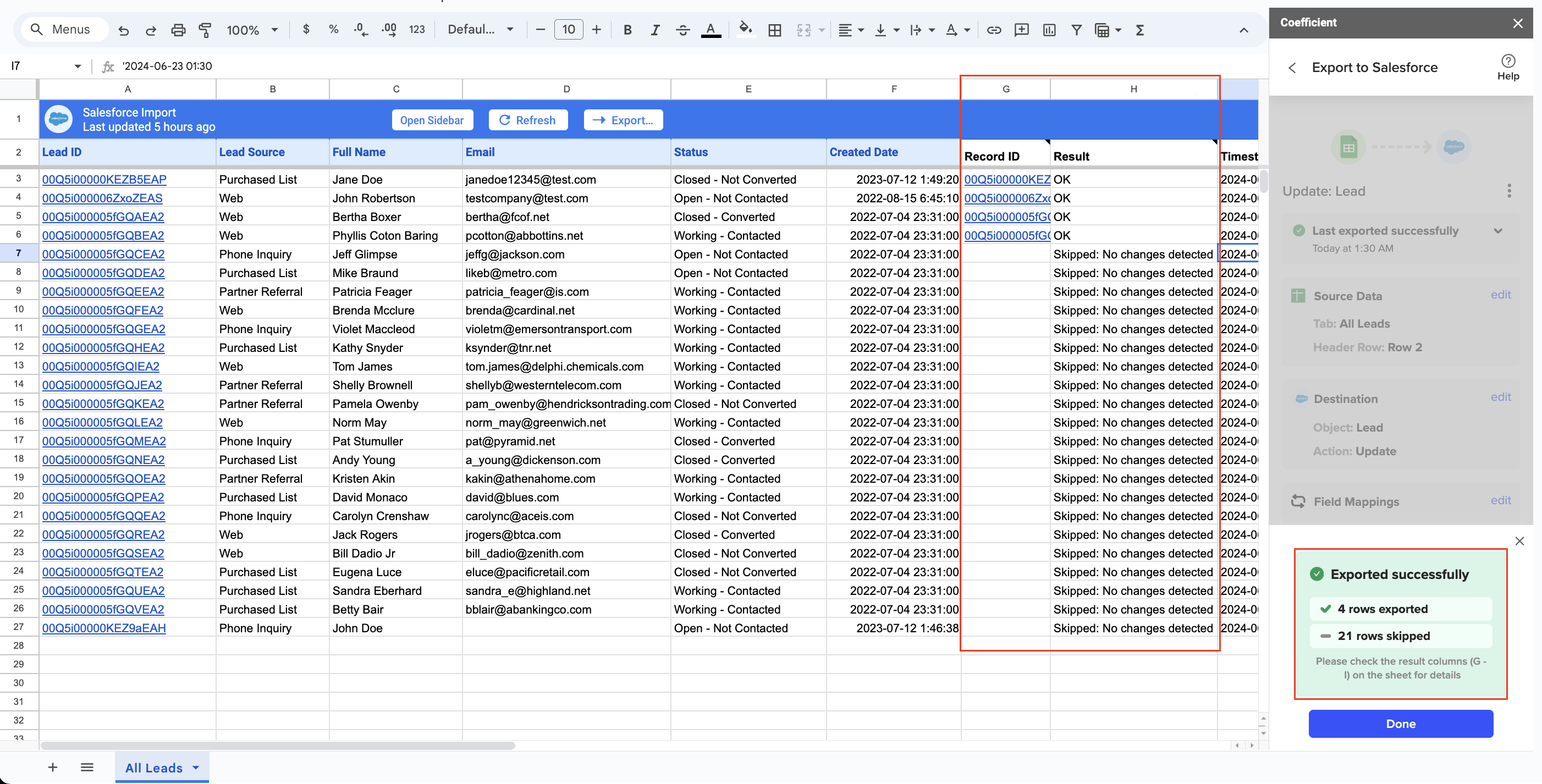Viewport: 1542px width, 784px height.
Task: Decrease decimal places icon
Action: (x=360, y=29)
